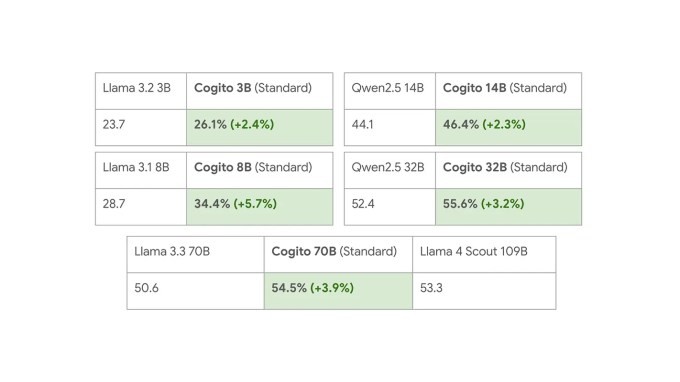This screenshot has height=382, width=680.
Task: Click the Cogito 32B (Standard) header
Action: (509, 170)
